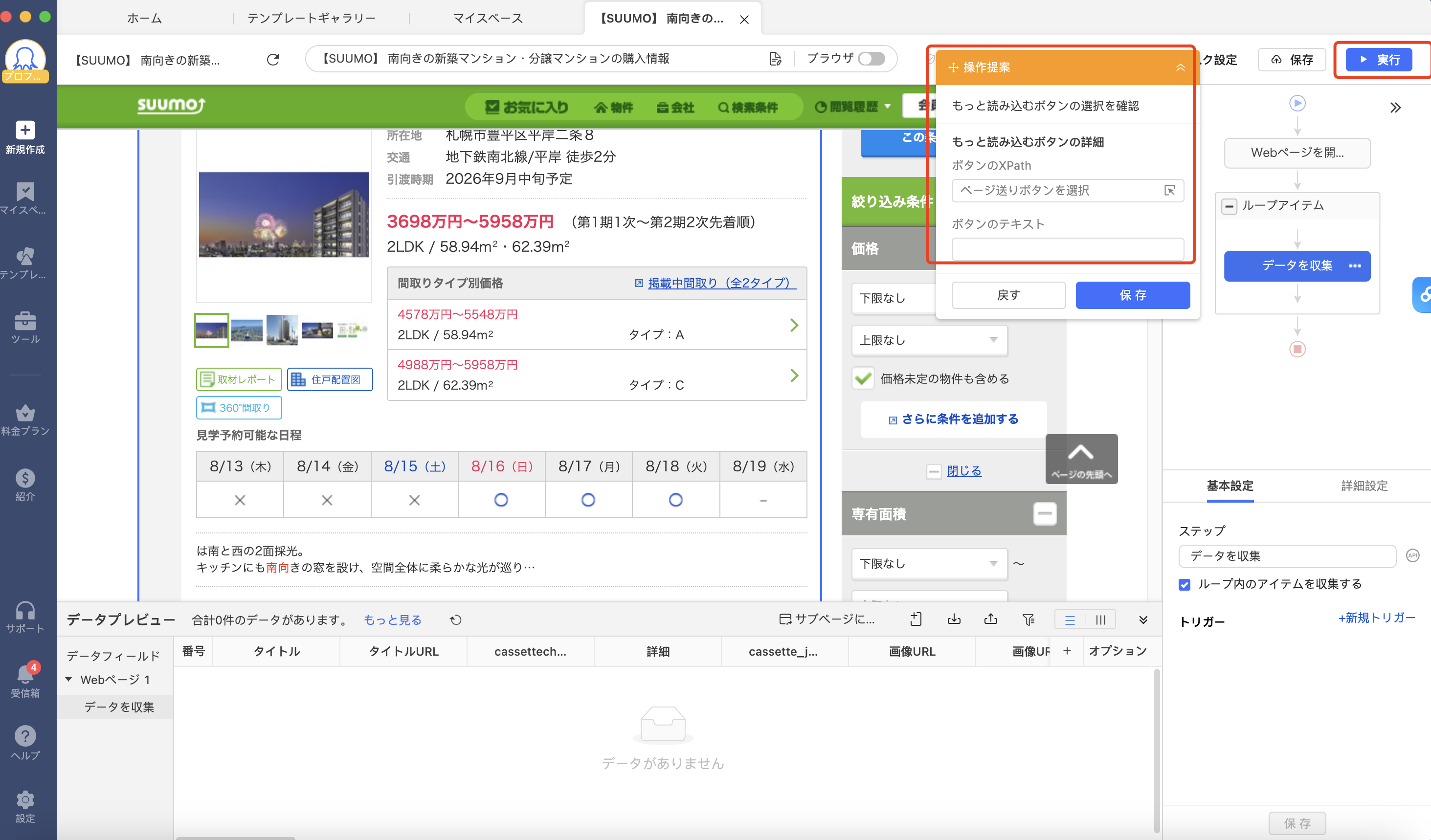This screenshot has height=840, width=1431.
Task: Click +新規トリガー link
Action: coord(1377,618)
